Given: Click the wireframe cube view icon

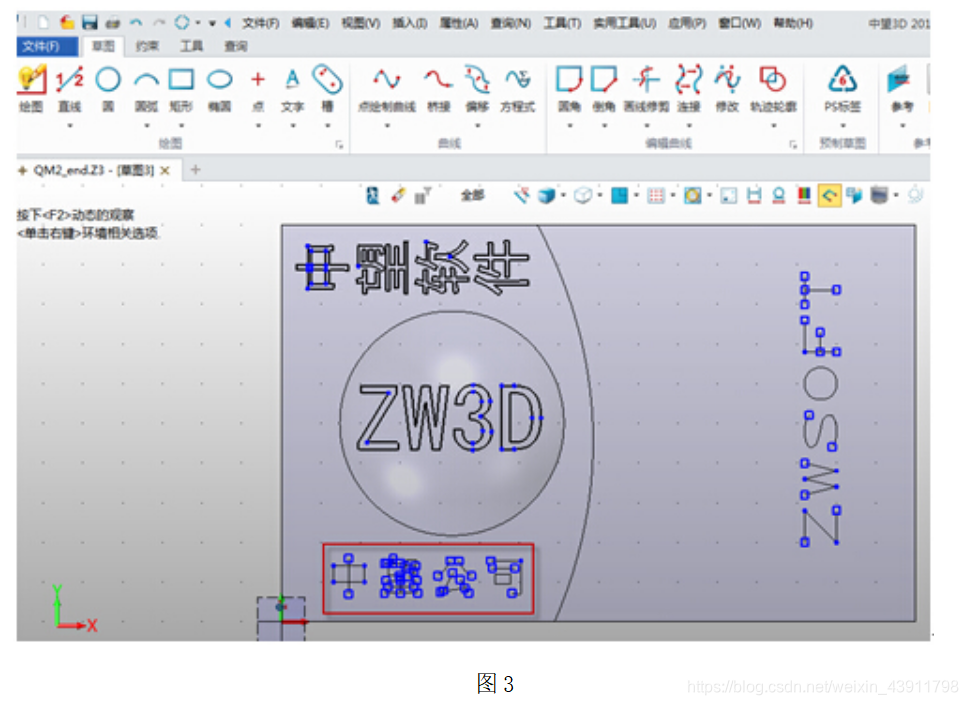Looking at the screenshot, I should coord(582,196).
